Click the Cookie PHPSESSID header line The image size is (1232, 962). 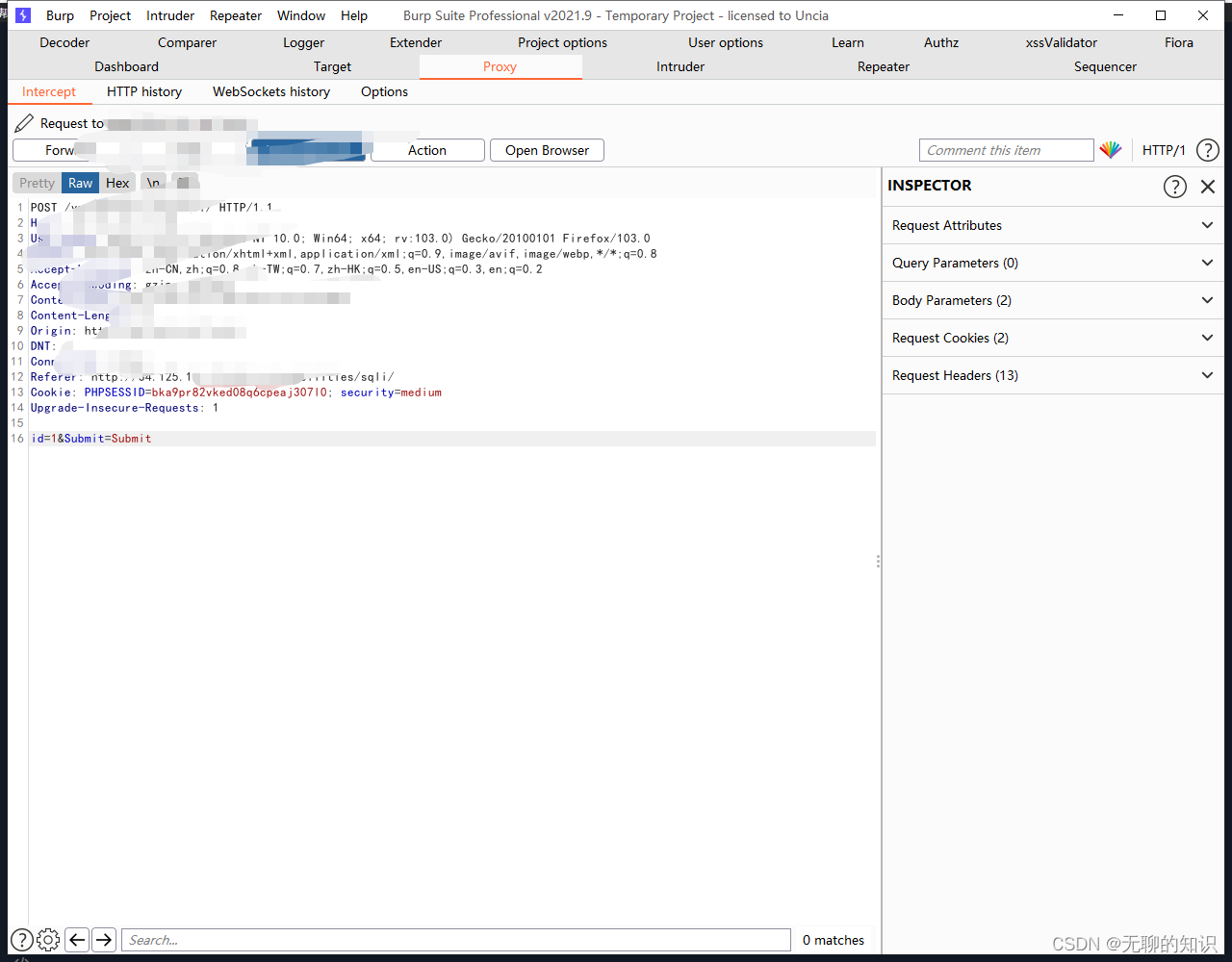(236, 392)
